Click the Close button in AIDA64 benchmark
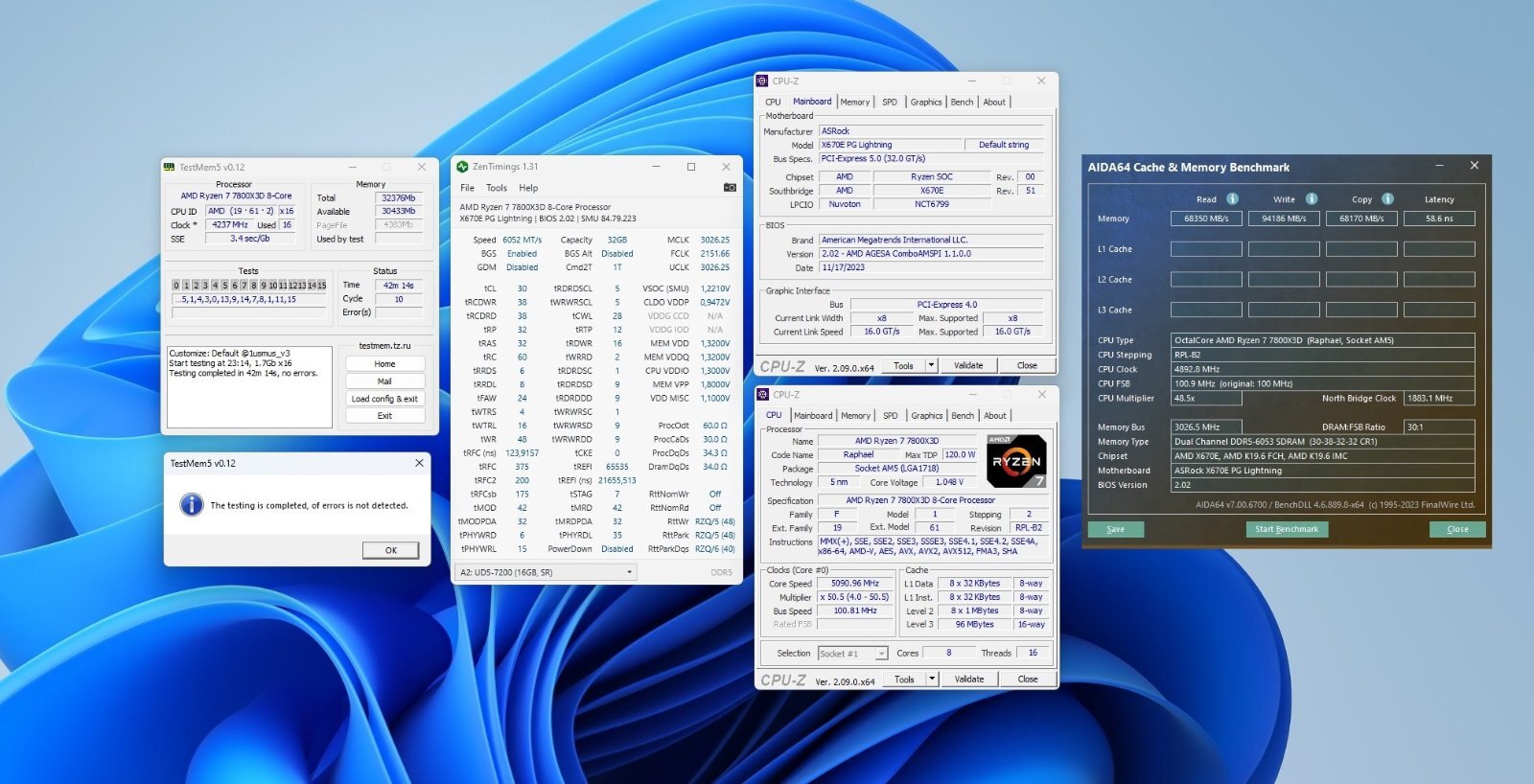 click(x=1457, y=529)
